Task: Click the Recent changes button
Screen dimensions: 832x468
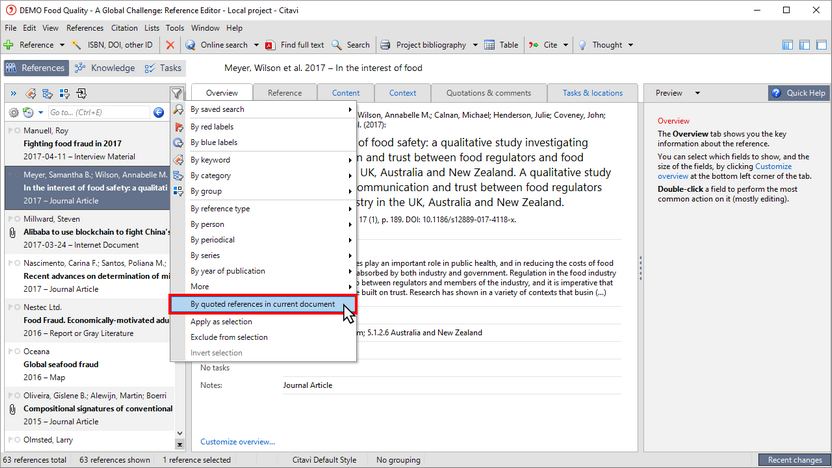Action: click(794, 460)
